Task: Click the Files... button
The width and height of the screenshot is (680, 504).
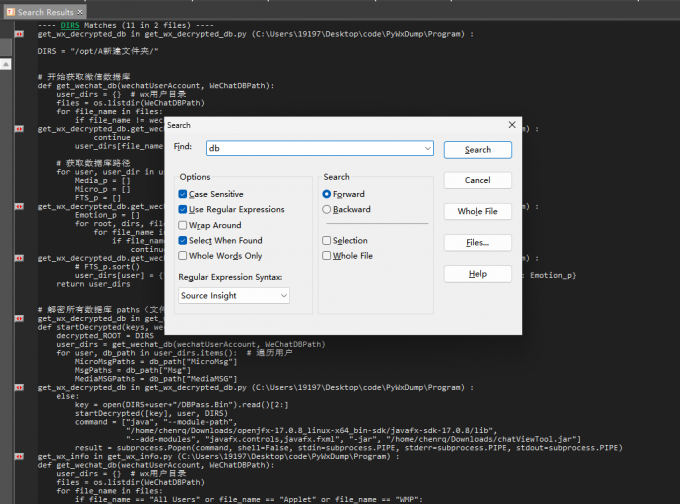Action: point(477,242)
